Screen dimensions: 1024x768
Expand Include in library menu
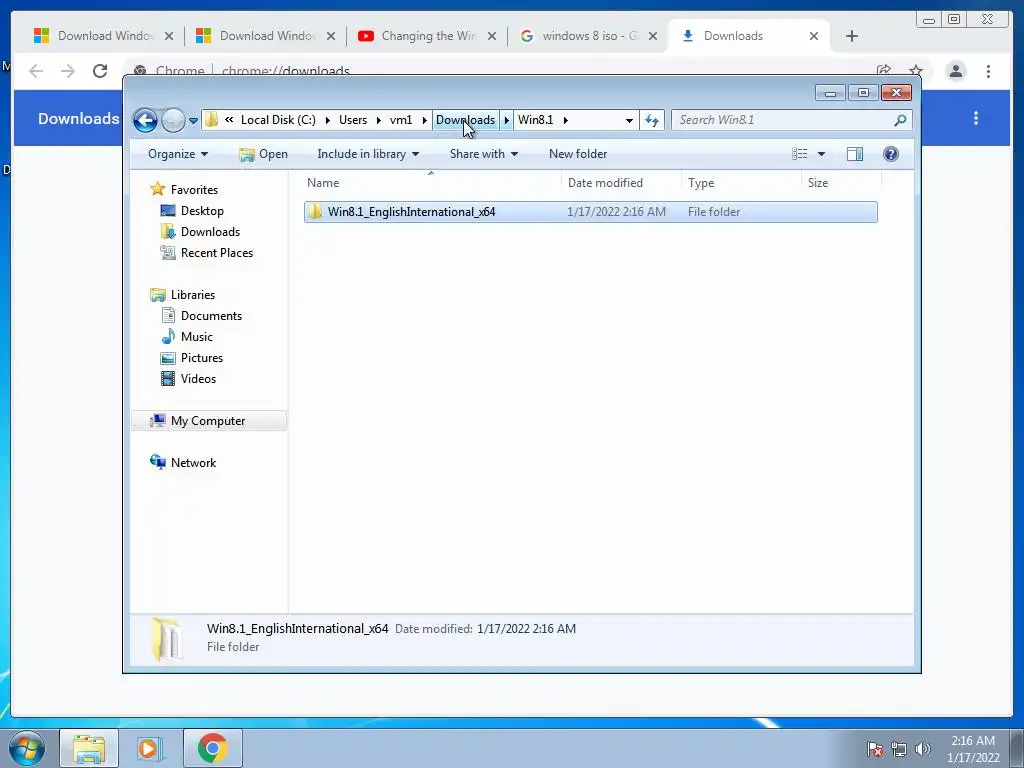[368, 154]
